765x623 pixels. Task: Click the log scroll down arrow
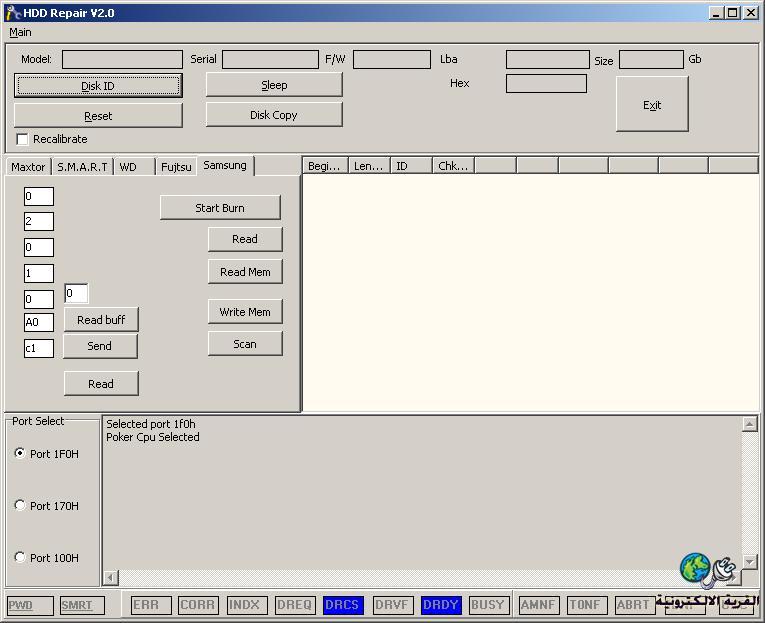[x=749, y=562]
